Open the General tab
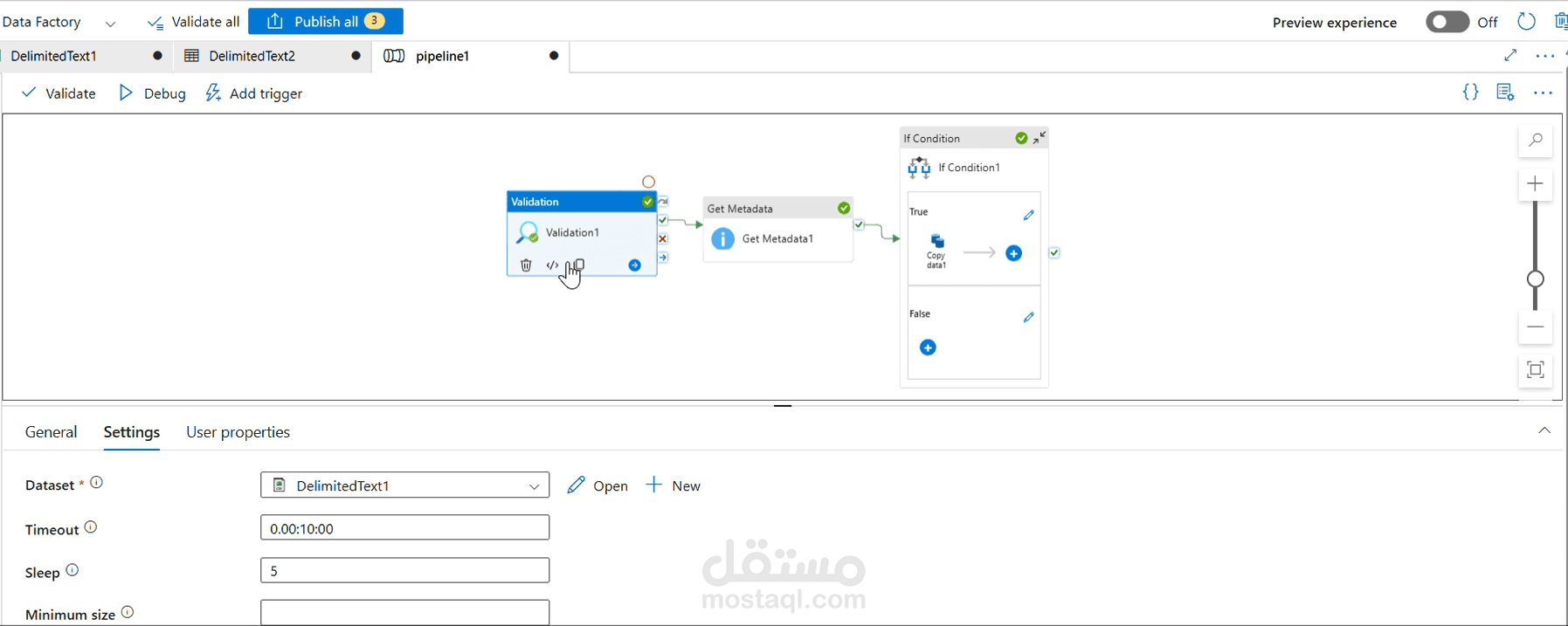Viewport: 1568px width, 626px height. [51, 432]
